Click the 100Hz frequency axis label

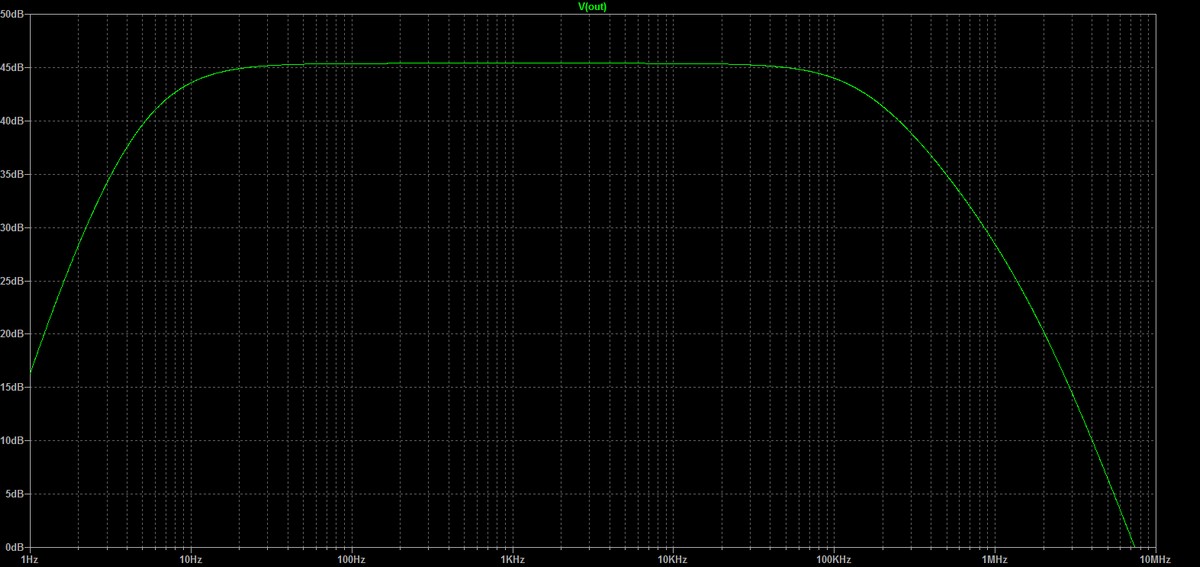(x=351, y=560)
